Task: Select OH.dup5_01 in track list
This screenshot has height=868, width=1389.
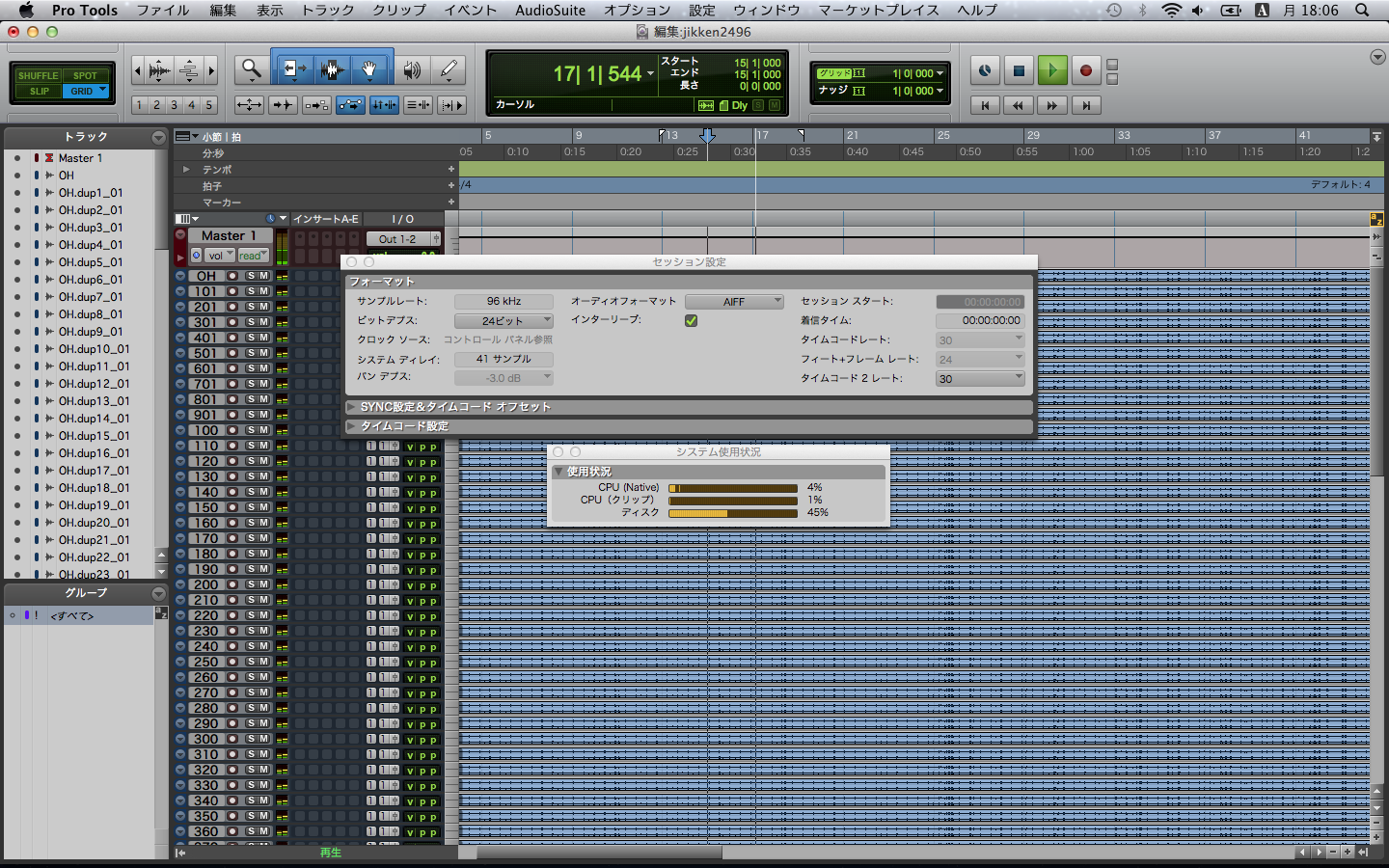Action: (x=91, y=262)
